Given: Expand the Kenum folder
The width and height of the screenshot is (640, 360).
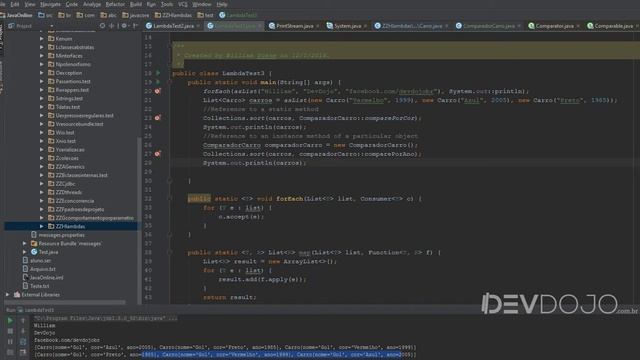Looking at the screenshot, I should (42, 39).
